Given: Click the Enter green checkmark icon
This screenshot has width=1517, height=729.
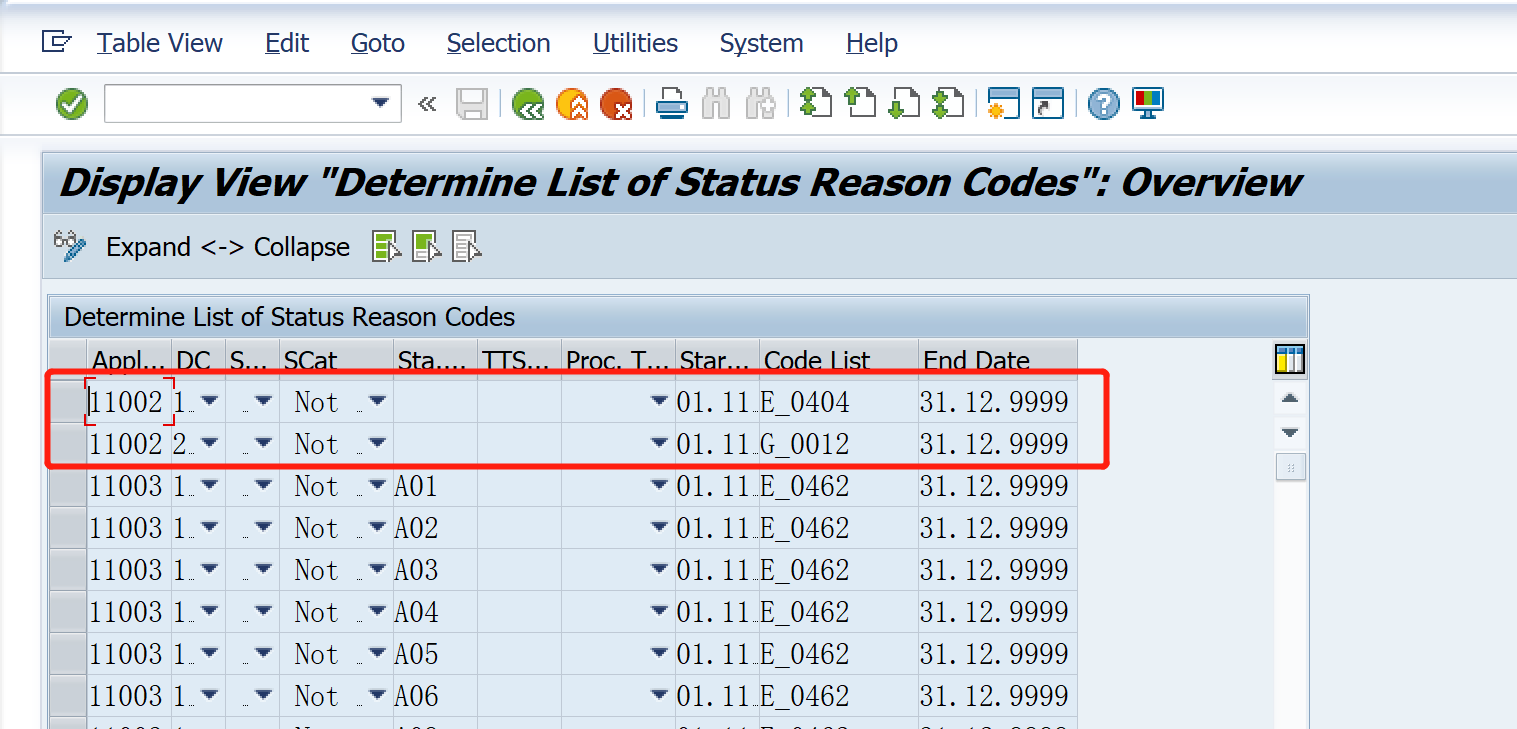Looking at the screenshot, I should tap(70, 103).
